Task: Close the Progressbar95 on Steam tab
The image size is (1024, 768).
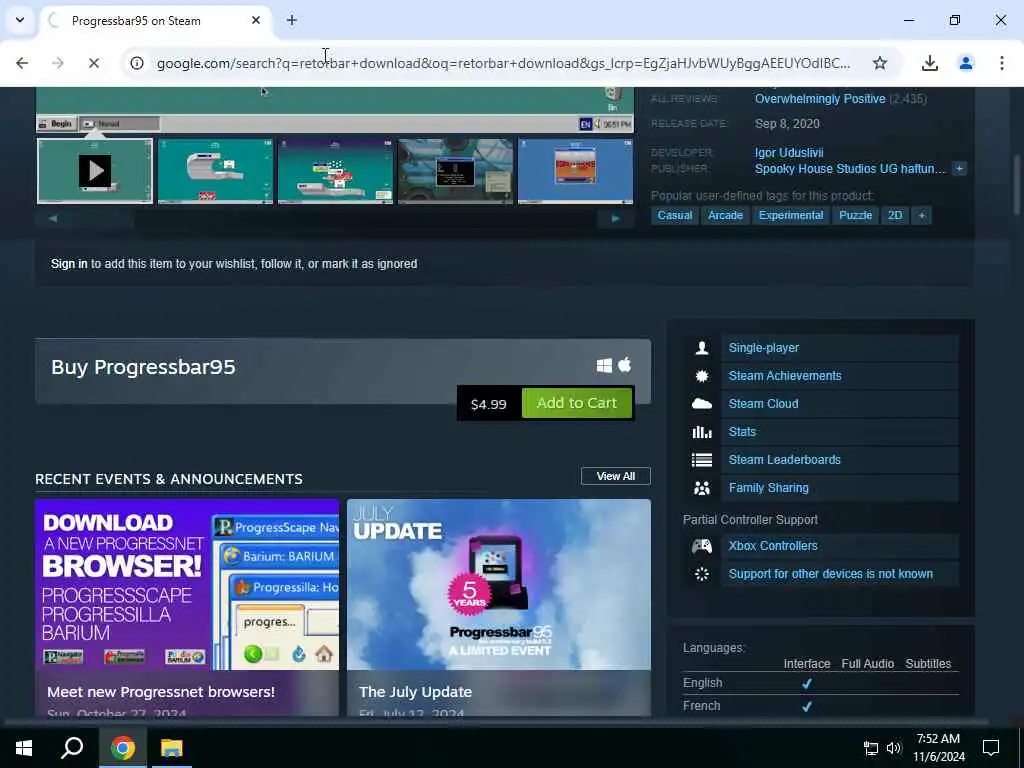Action: [256, 20]
